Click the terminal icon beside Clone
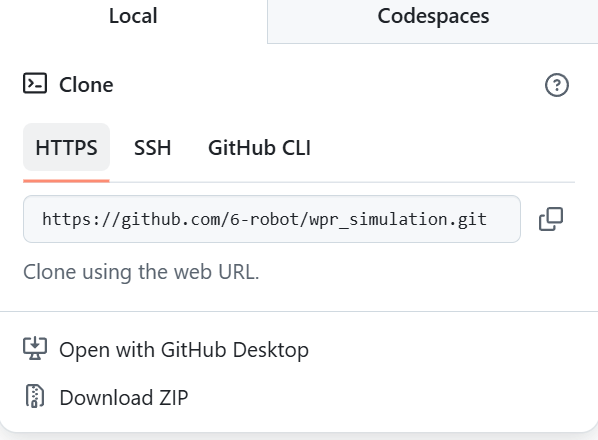The height and width of the screenshot is (440, 598). point(35,83)
